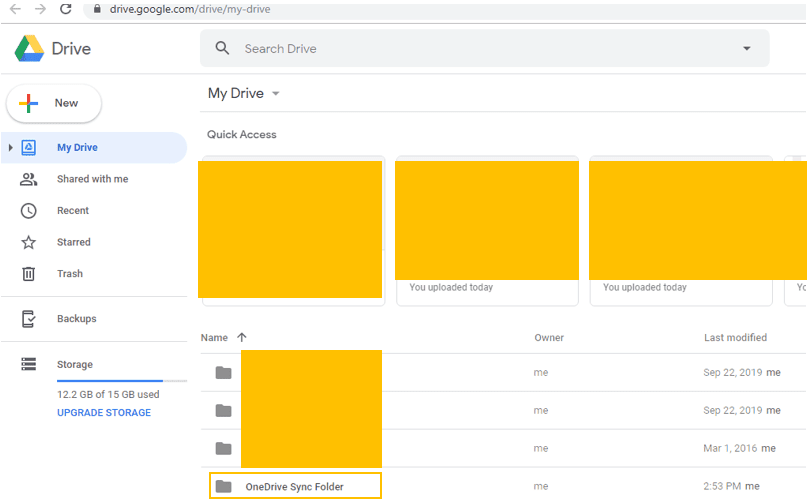809x504 pixels.
Task: Click the Recent clock icon
Action: pos(28,211)
